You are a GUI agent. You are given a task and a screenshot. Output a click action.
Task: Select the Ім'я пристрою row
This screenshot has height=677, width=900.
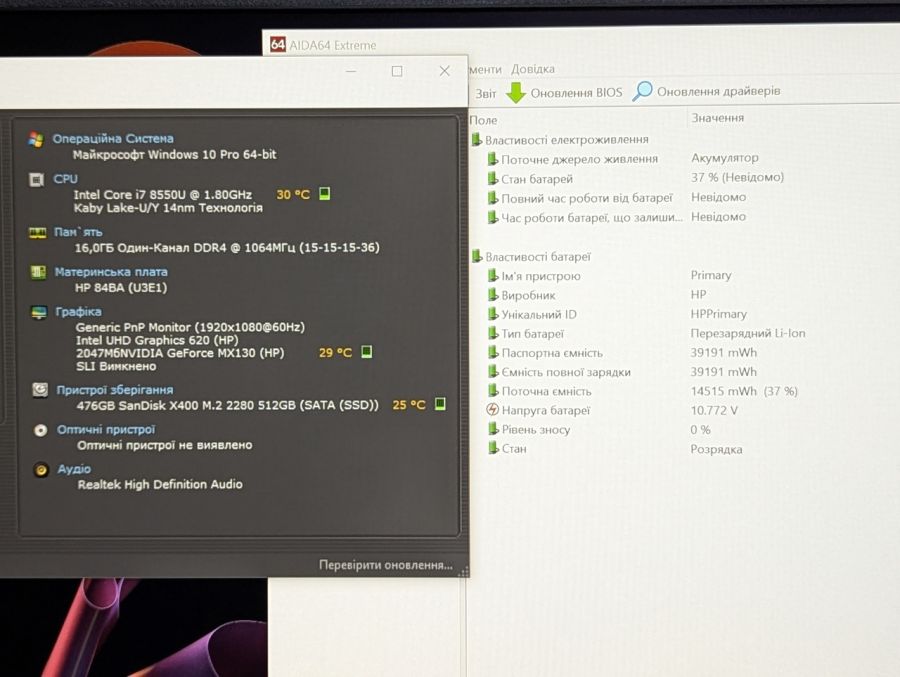(x=610, y=276)
